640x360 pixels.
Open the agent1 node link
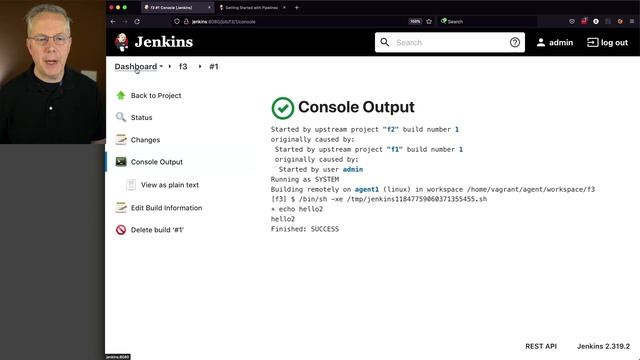367,189
